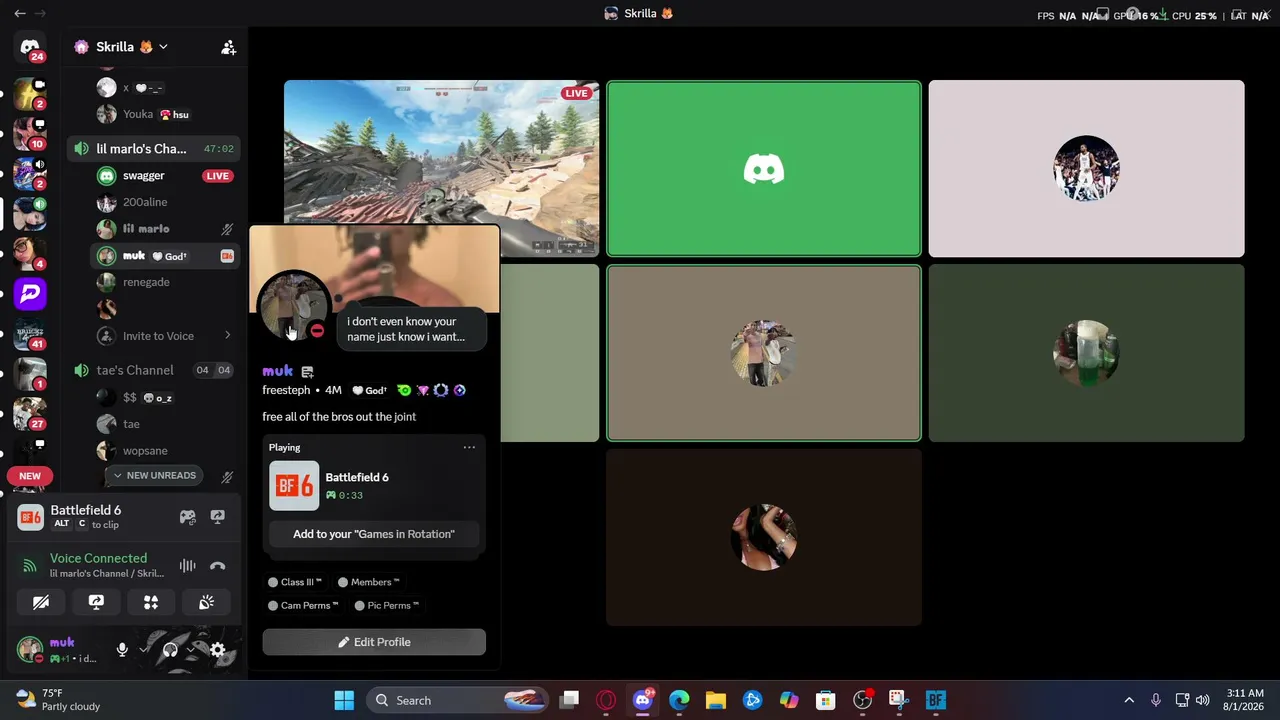Jump to new unreads in channel list
Viewport: 1280px width, 720px height.
tap(155, 475)
